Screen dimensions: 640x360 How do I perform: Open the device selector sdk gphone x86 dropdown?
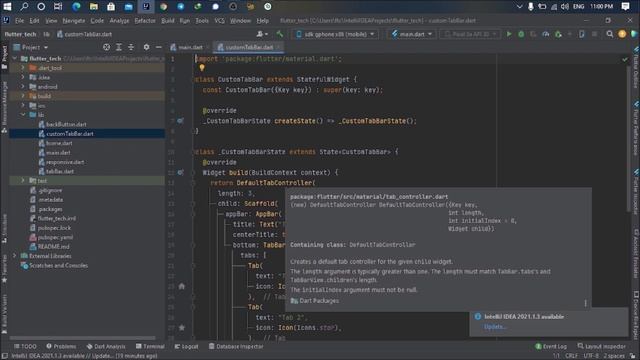[x=335, y=34]
